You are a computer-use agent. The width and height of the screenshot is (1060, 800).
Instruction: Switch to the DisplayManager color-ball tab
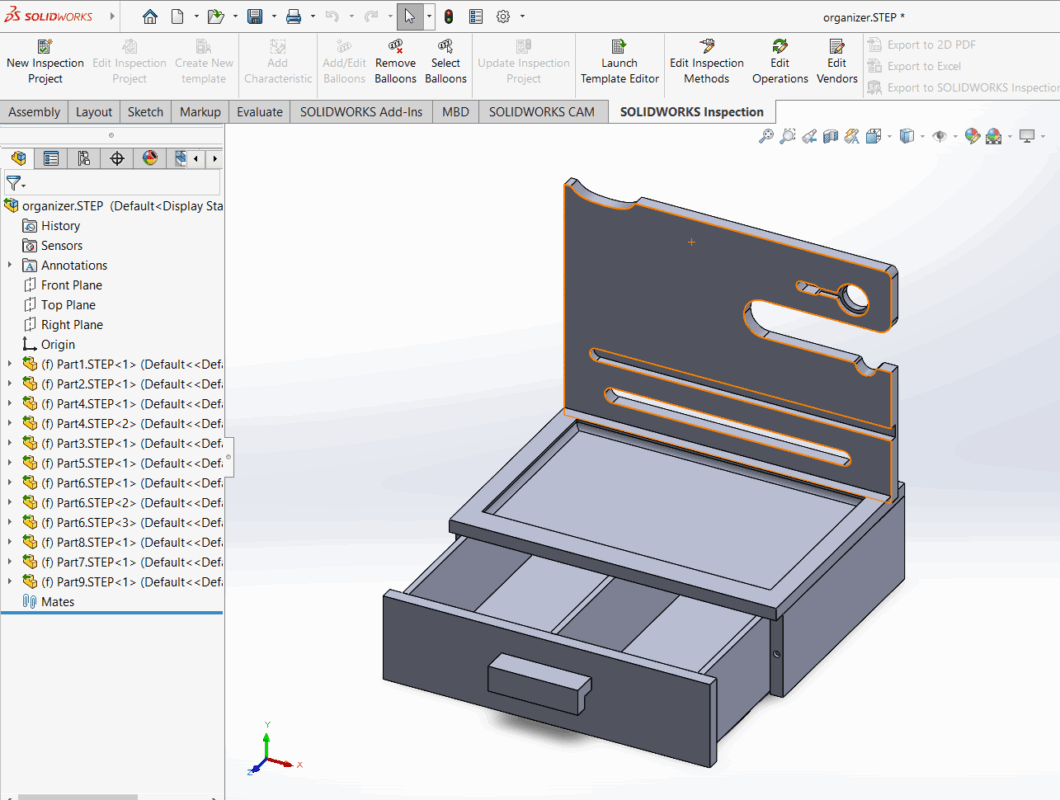pyautogui.click(x=150, y=158)
